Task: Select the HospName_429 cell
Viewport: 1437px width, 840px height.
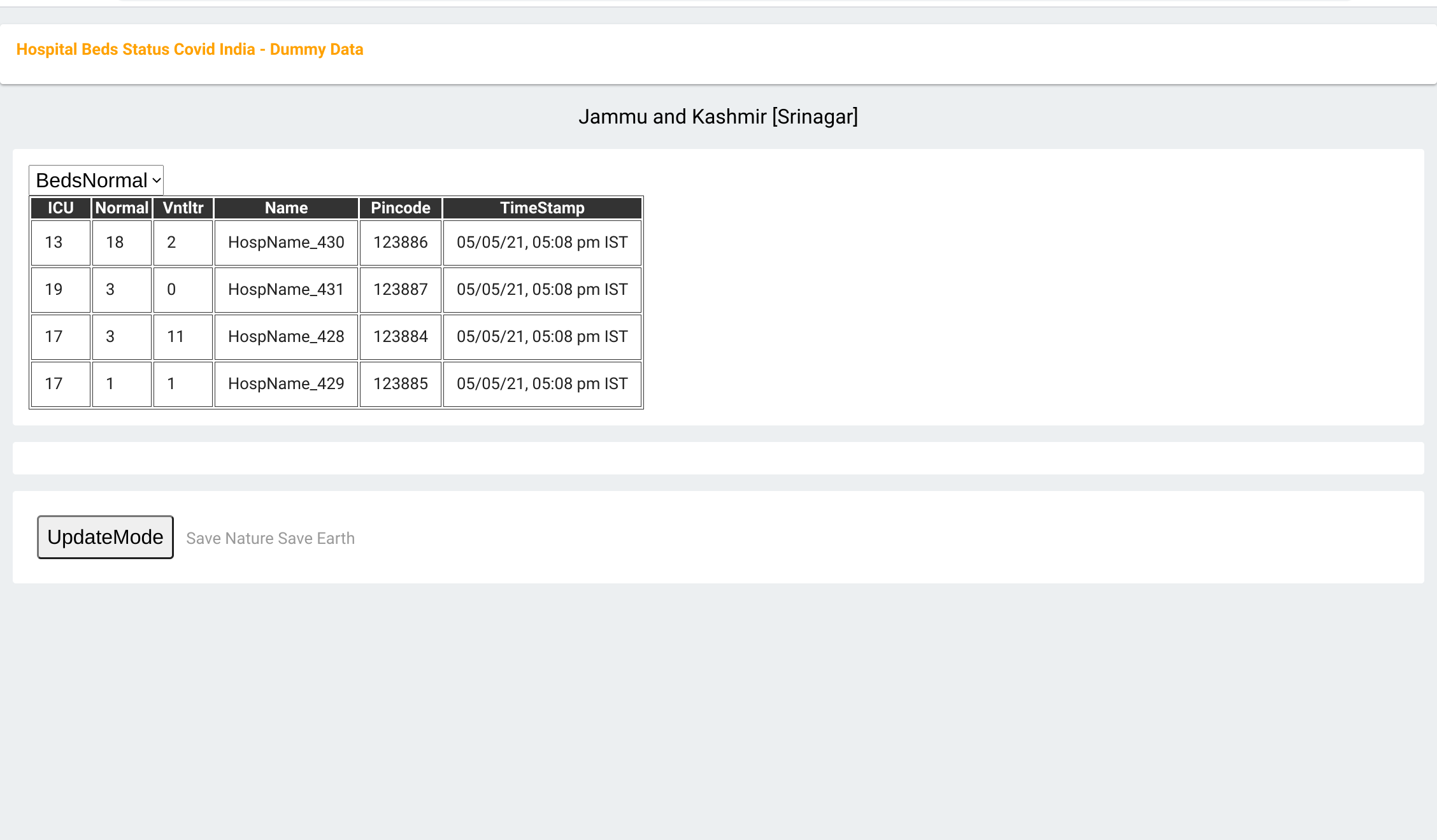Action: 286,384
